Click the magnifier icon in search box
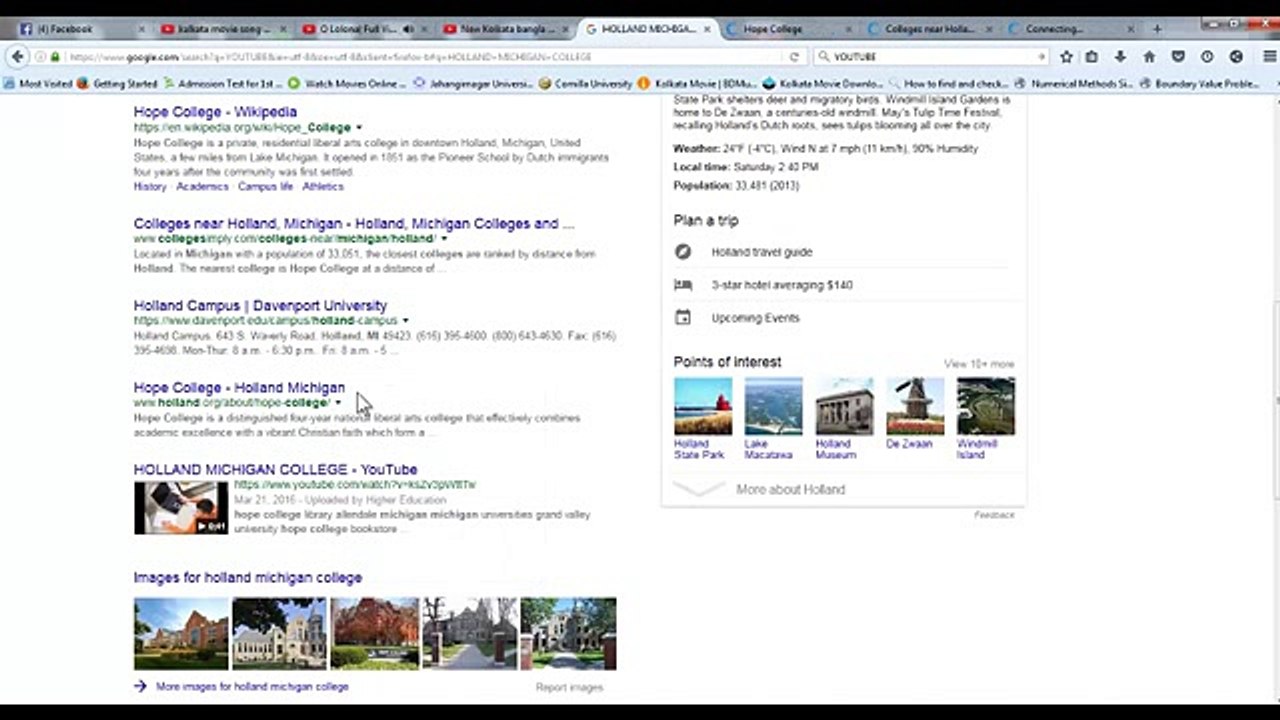Viewport: 1280px width, 720px height. 823,57
